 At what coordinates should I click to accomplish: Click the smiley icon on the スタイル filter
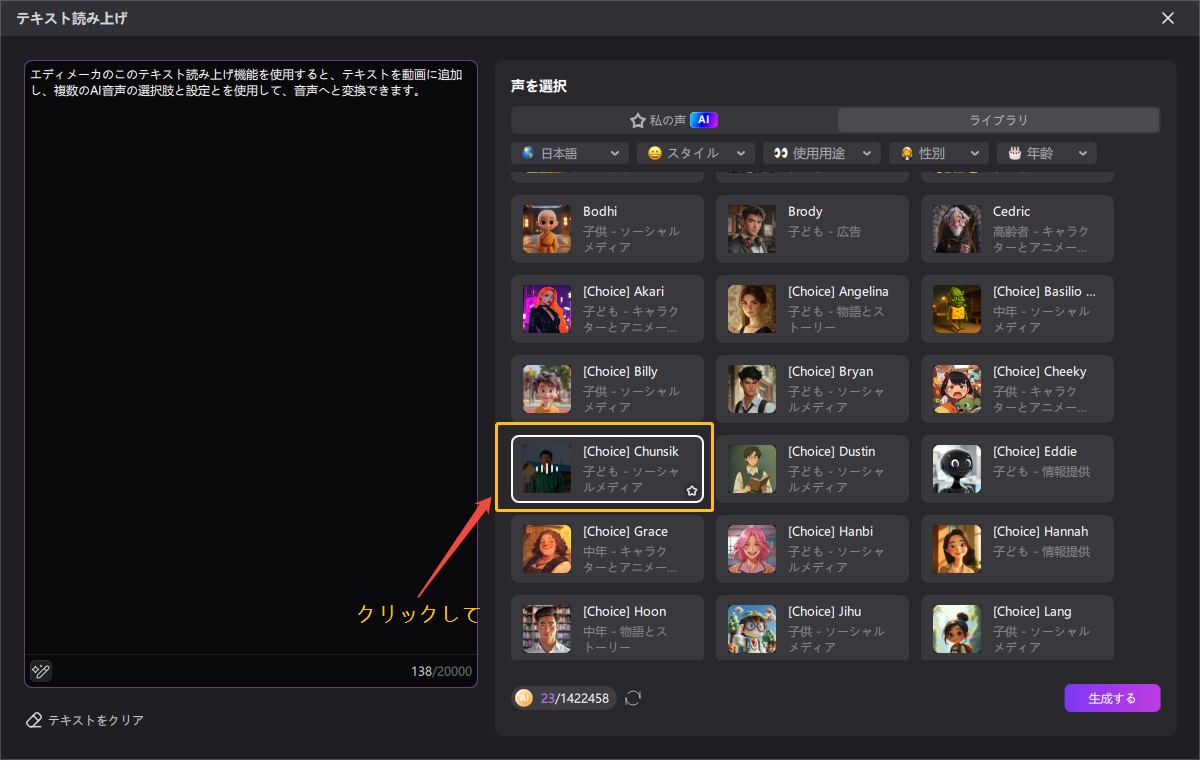click(659, 153)
